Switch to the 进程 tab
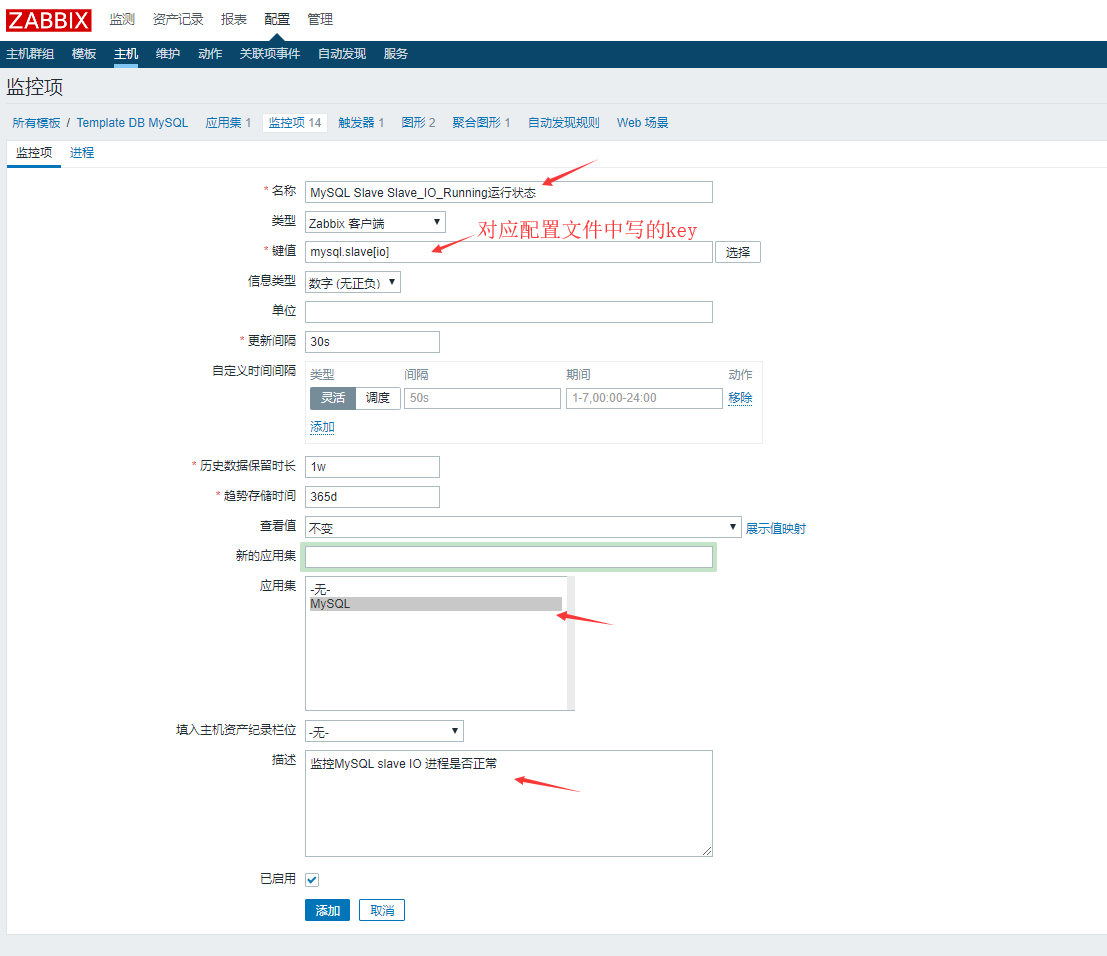The width and height of the screenshot is (1107, 956). coord(82,153)
